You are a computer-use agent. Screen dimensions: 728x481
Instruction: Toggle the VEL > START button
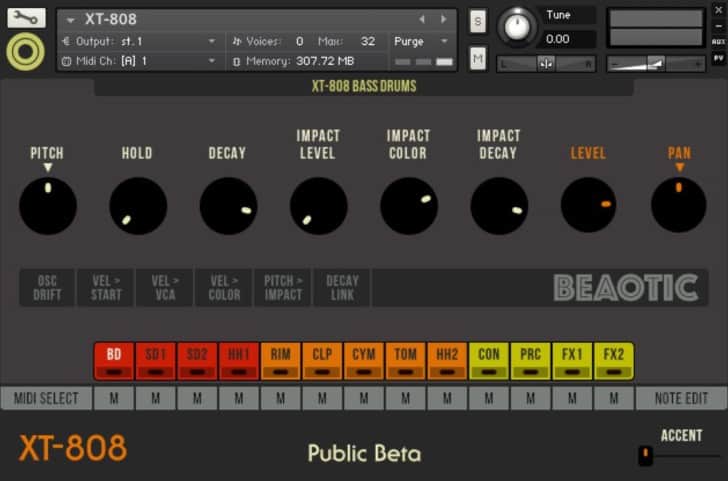click(106, 288)
